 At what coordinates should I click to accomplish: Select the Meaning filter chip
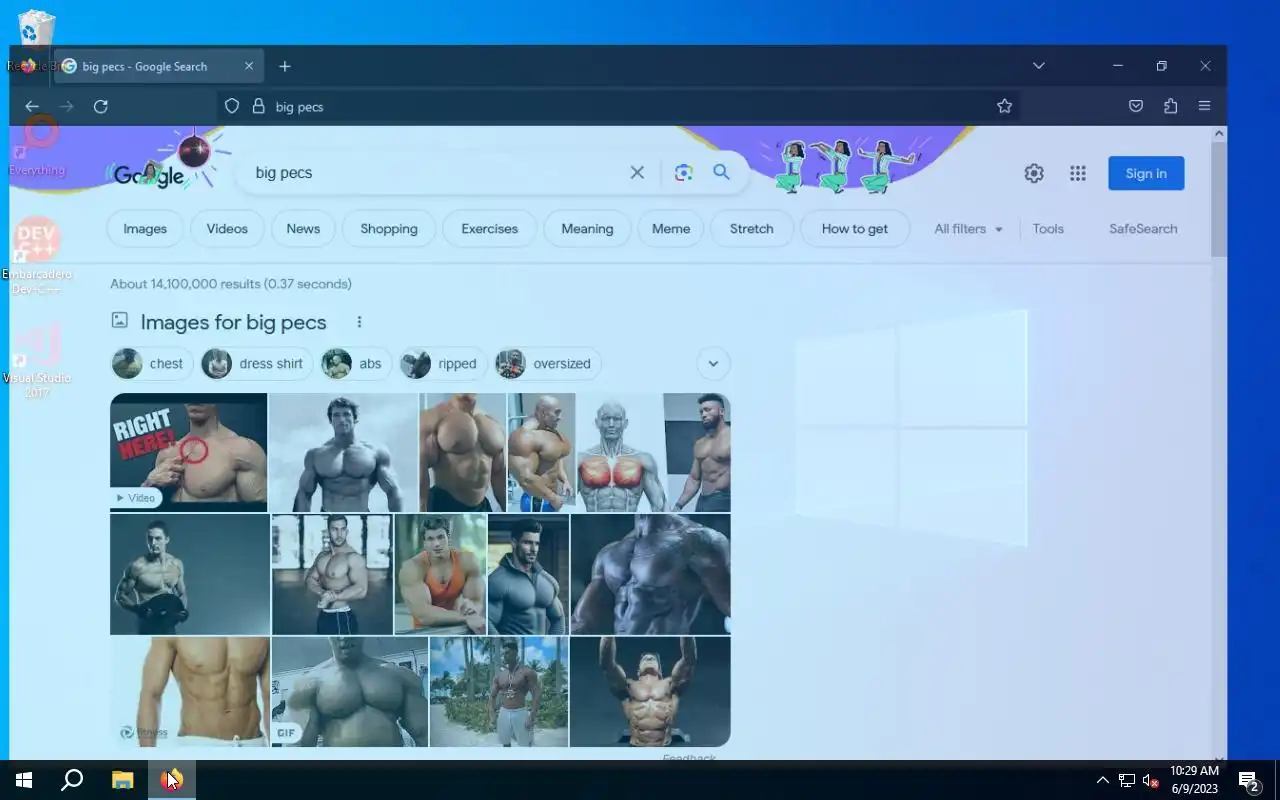pos(587,229)
